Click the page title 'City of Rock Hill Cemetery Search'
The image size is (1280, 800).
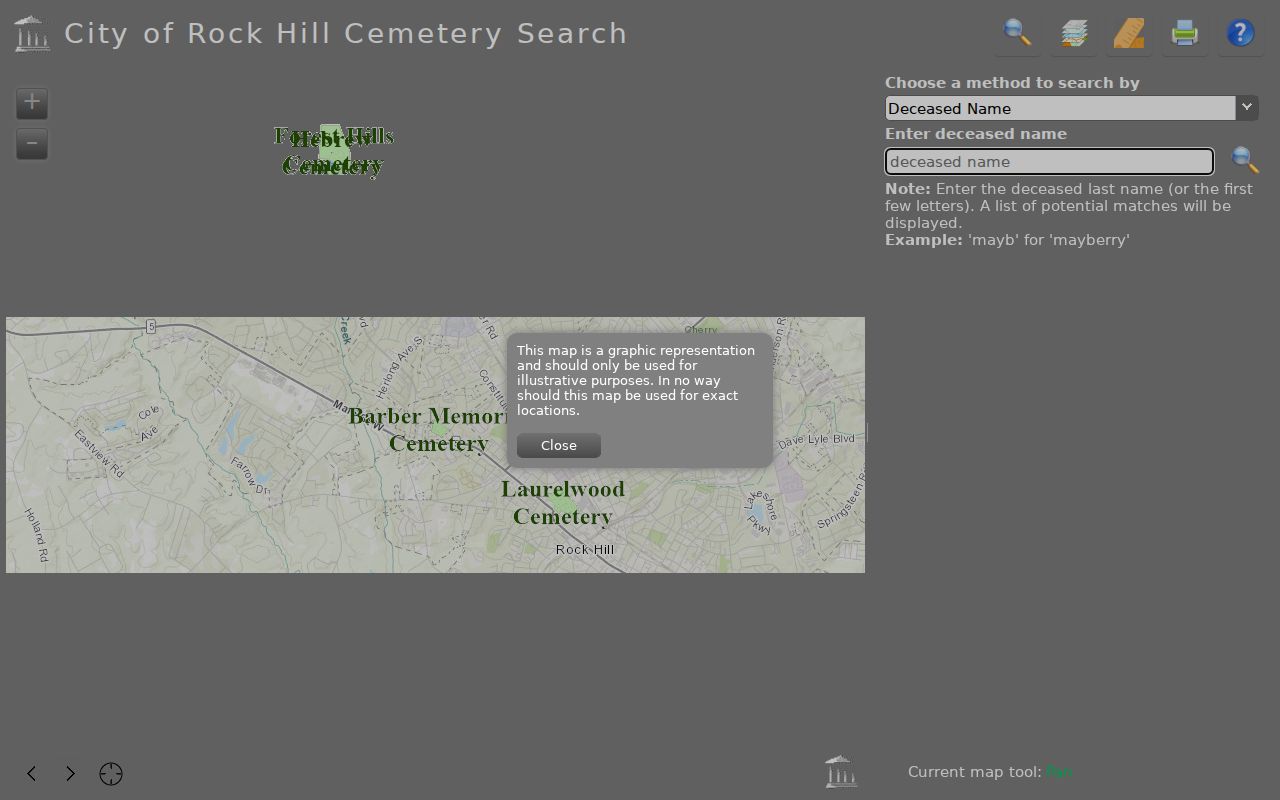point(346,33)
